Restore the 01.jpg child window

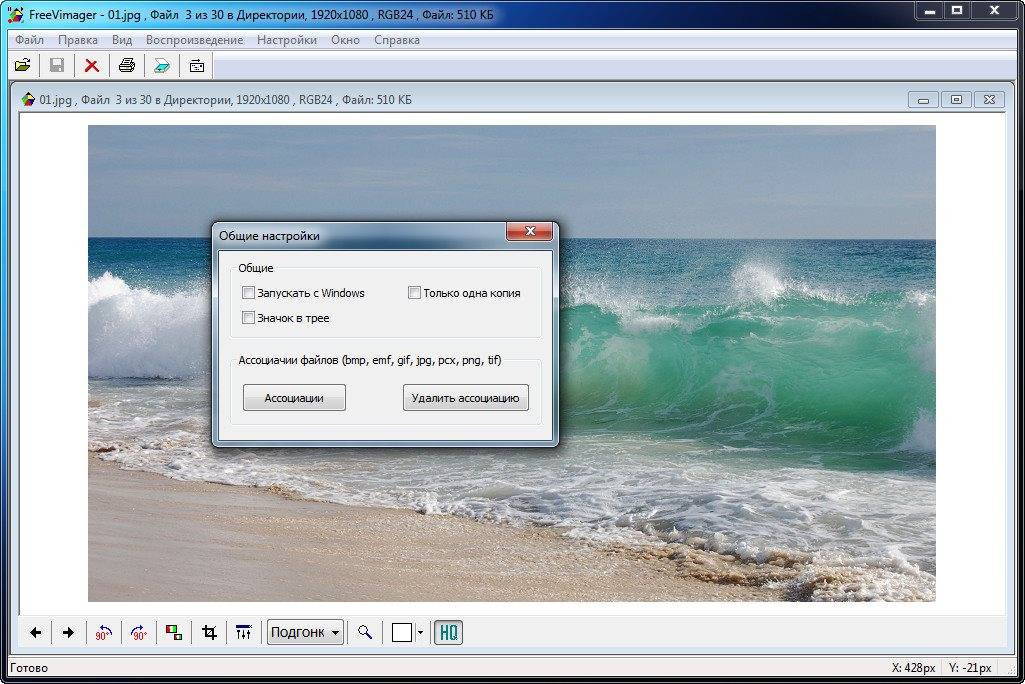(x=956, y=100)
